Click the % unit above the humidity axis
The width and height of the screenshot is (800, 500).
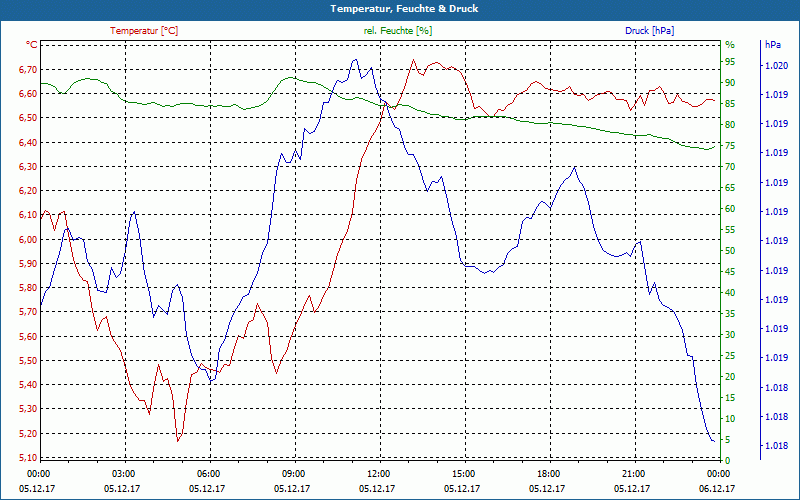point(730,45)
